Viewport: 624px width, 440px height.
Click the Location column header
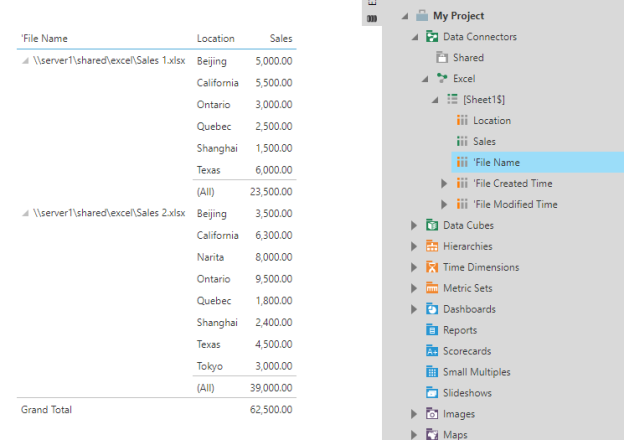(x=216, y=39)
